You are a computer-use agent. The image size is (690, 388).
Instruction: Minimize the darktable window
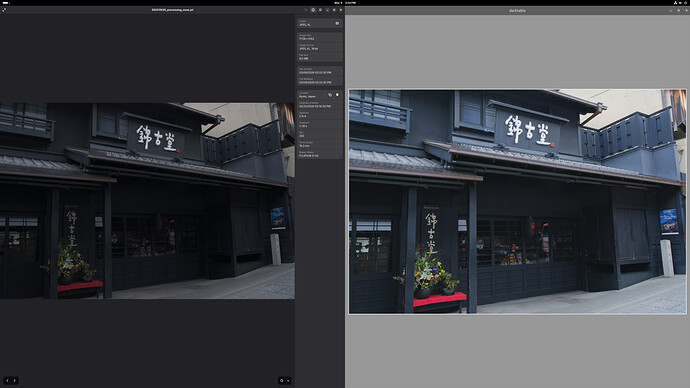(671, 10)
